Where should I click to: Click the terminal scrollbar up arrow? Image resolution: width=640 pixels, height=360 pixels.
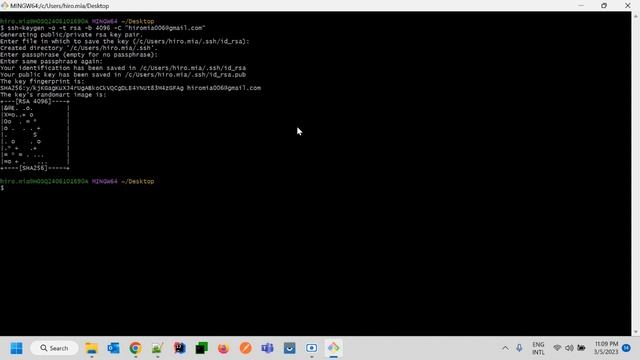[636, 16]
